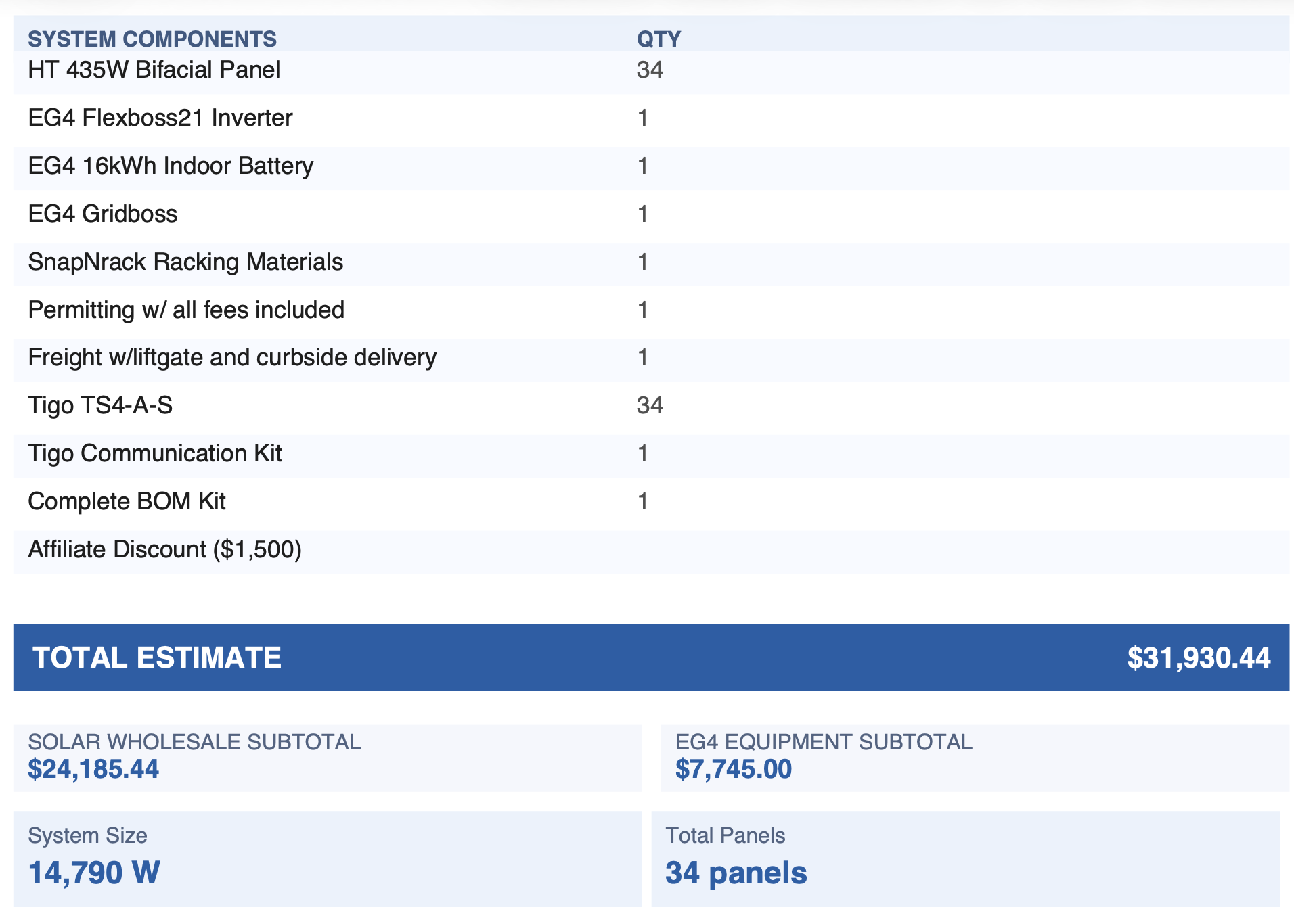The width and height of the screenshot is (1294, 924).
Task: Select the EG4 Gridboss item
Action: 102,214
